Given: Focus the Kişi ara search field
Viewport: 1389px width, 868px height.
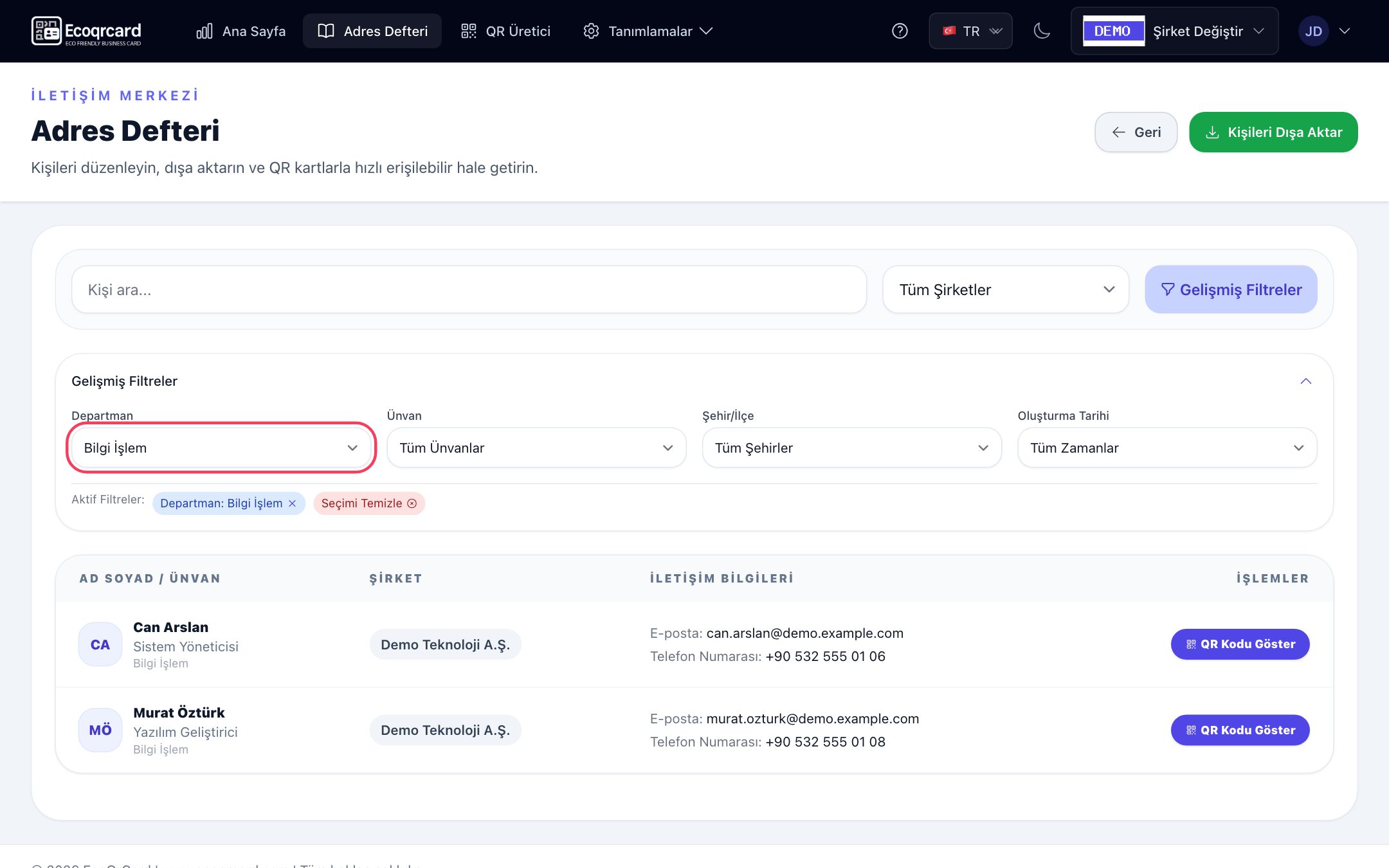Looking at the screenshot, I should click(x=469, y=289).
